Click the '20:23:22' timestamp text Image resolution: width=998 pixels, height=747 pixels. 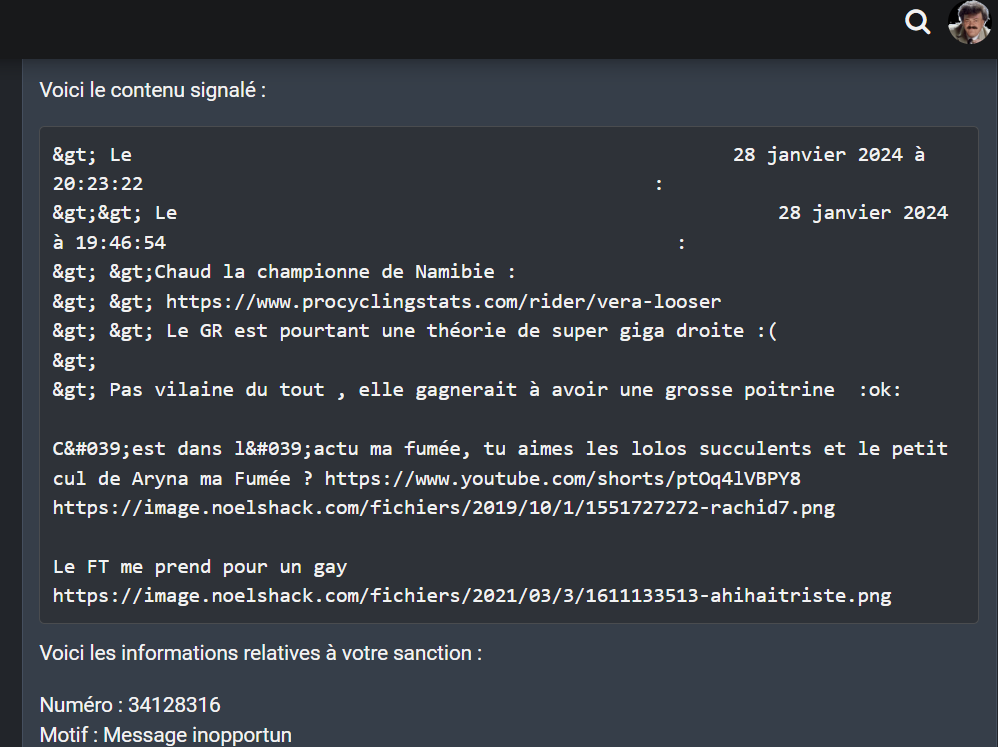(98, 184)
